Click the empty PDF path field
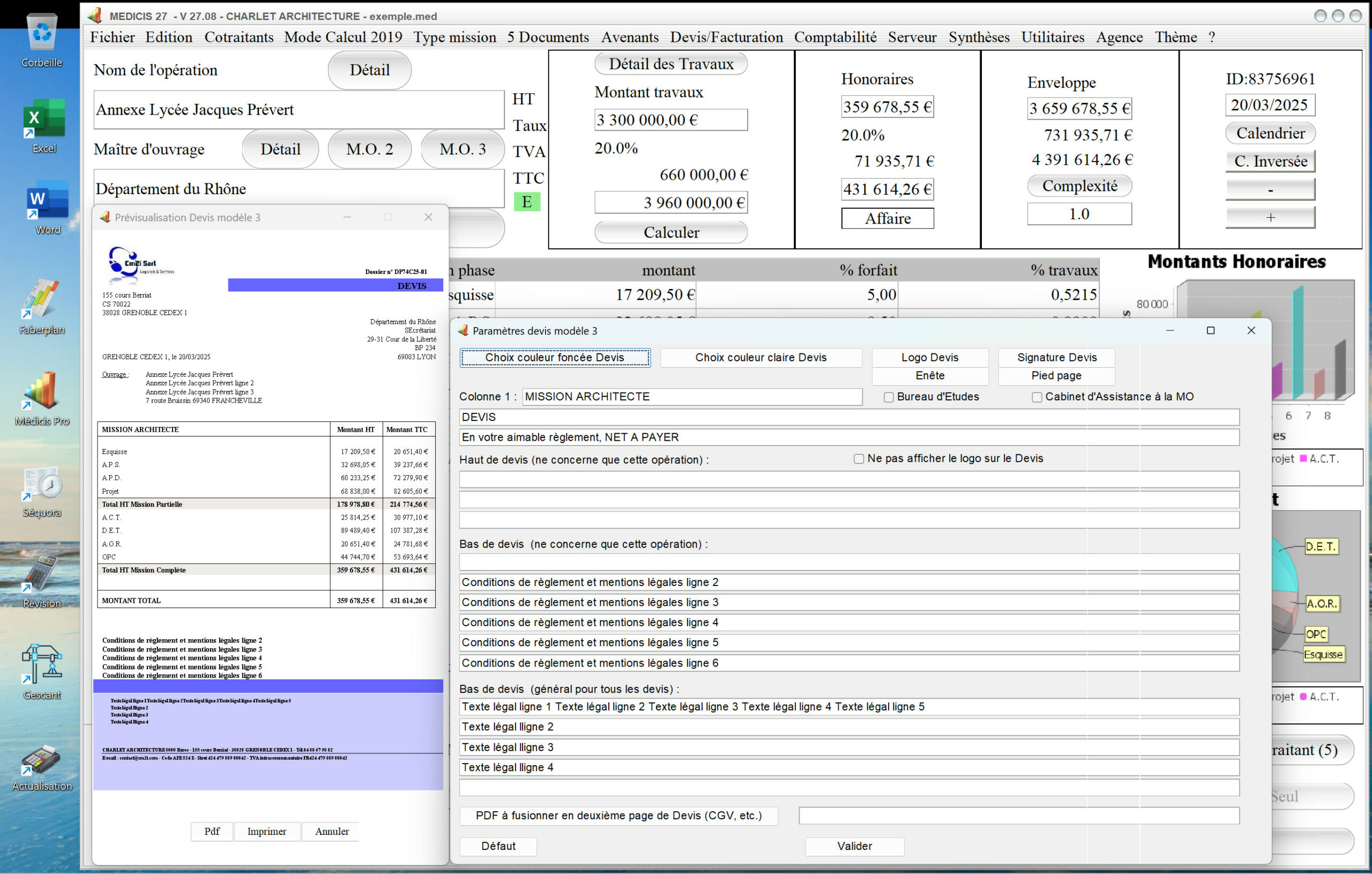Viewport: 1372px width, 874px height. 1019,816
